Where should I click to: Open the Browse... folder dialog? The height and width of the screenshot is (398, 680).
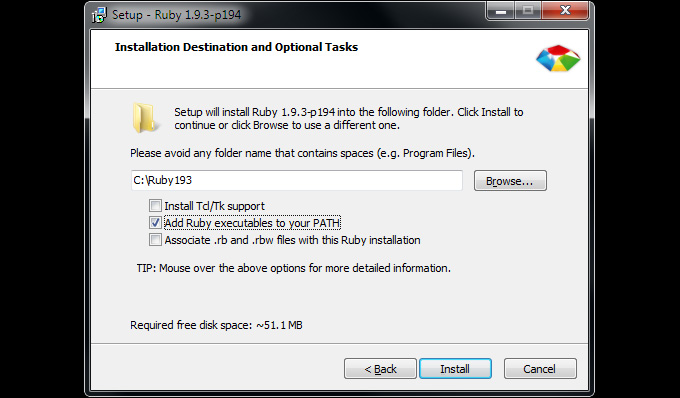(x=510, y=180)
